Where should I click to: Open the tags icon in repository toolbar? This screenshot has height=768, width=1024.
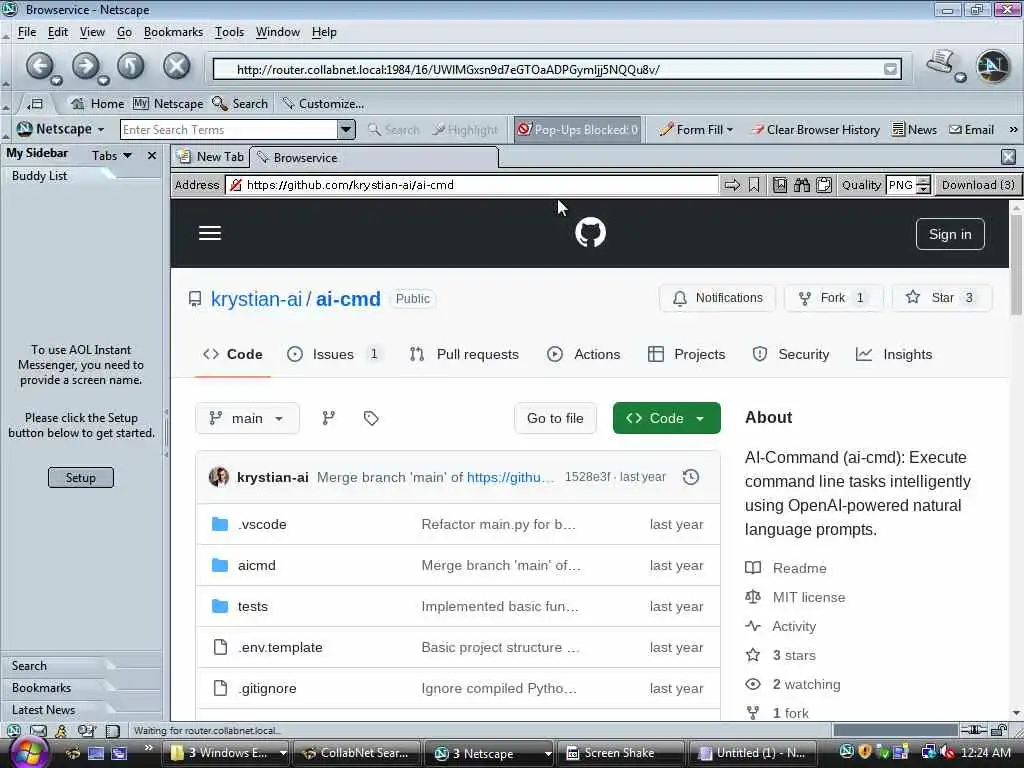[371, 418]
